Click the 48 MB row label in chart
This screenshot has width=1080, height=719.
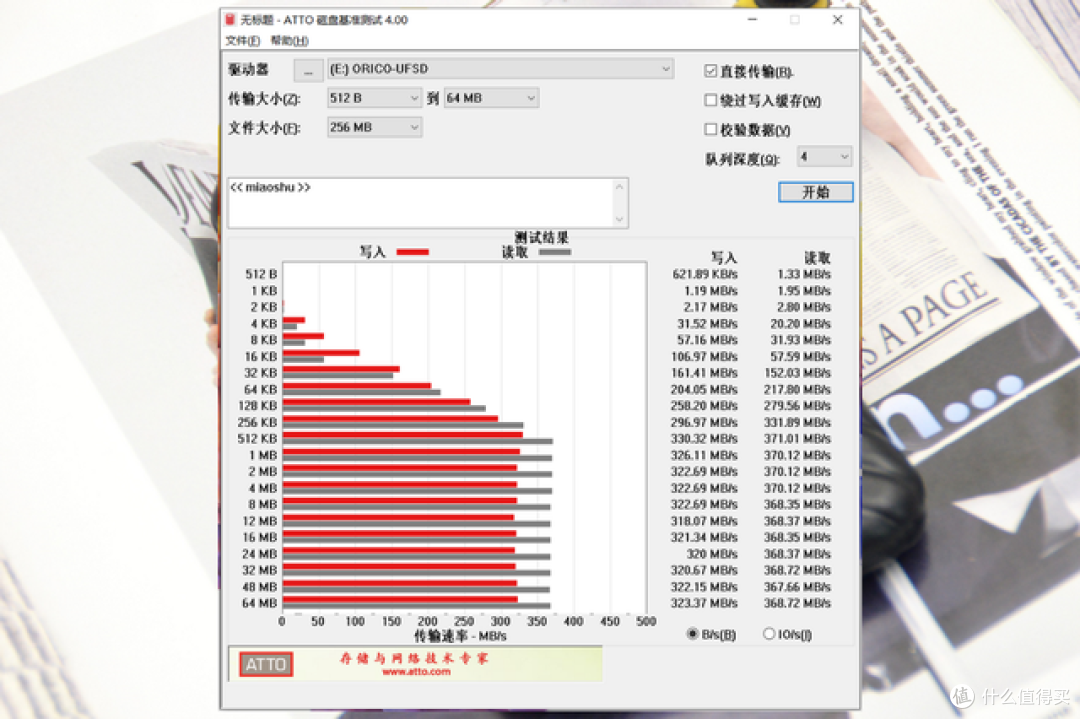coord(260,587)
